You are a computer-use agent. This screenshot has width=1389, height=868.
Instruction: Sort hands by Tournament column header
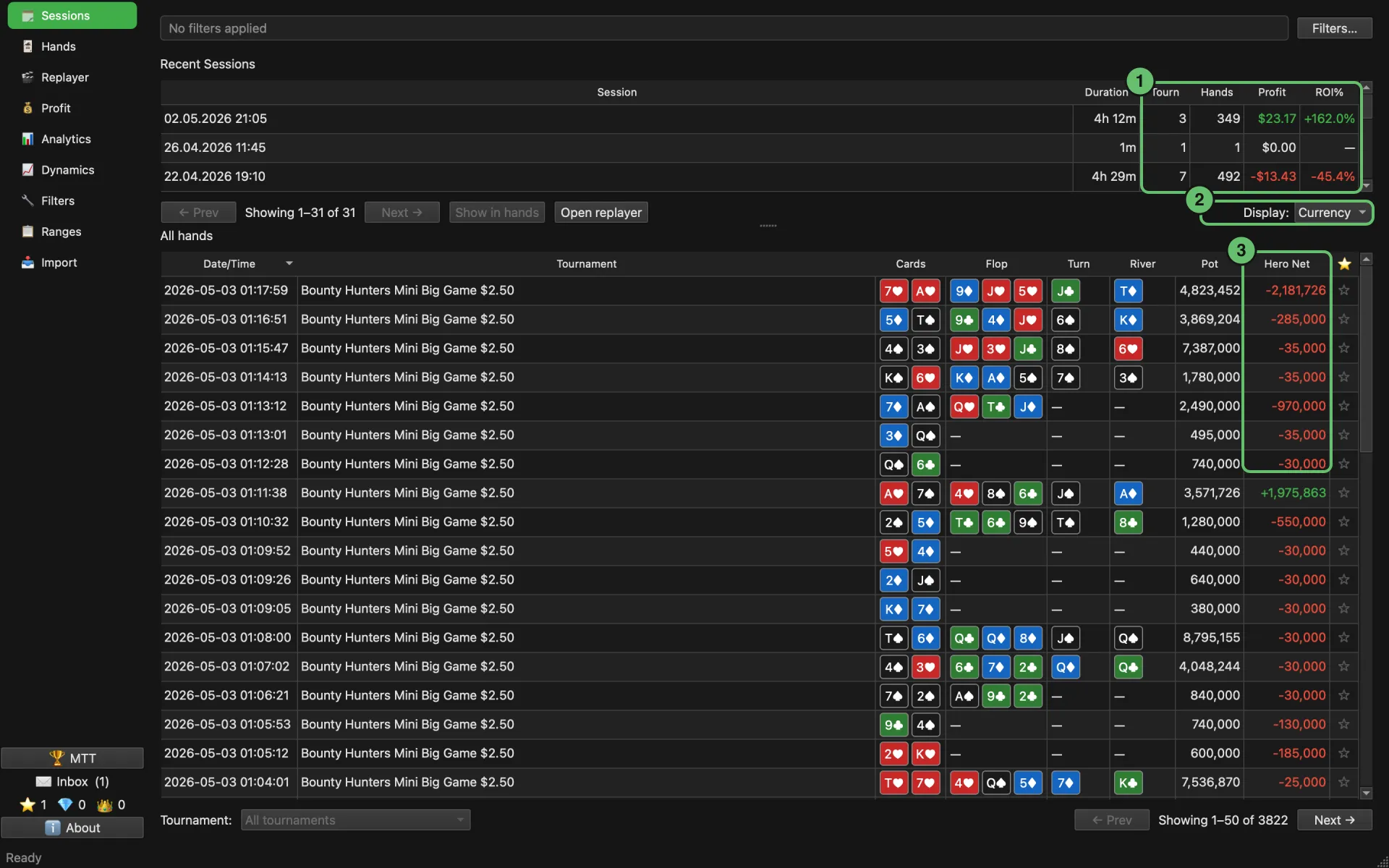pos(586,264)
